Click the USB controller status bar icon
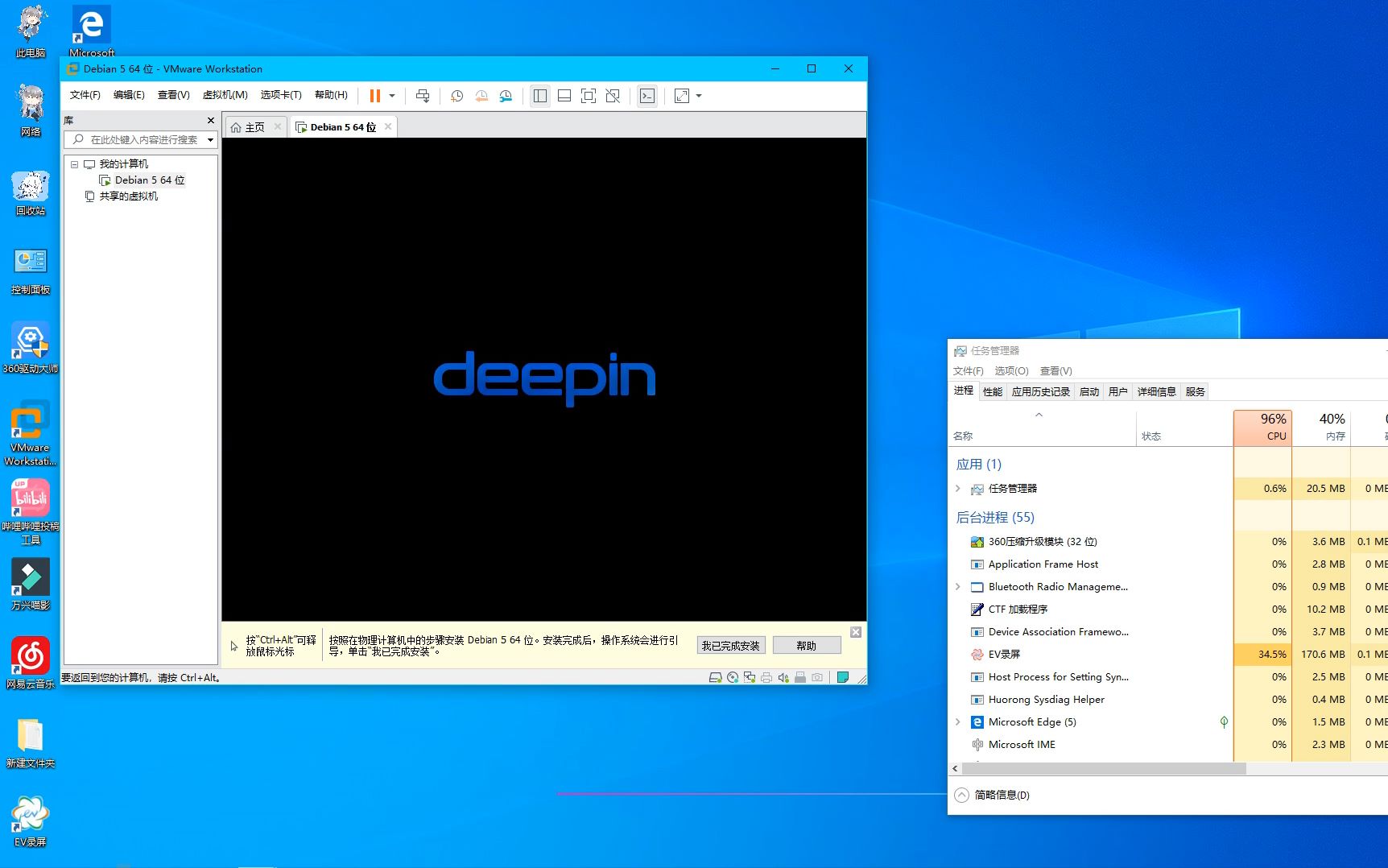This screenshot has width=1388, height=868. coord(800,678)
